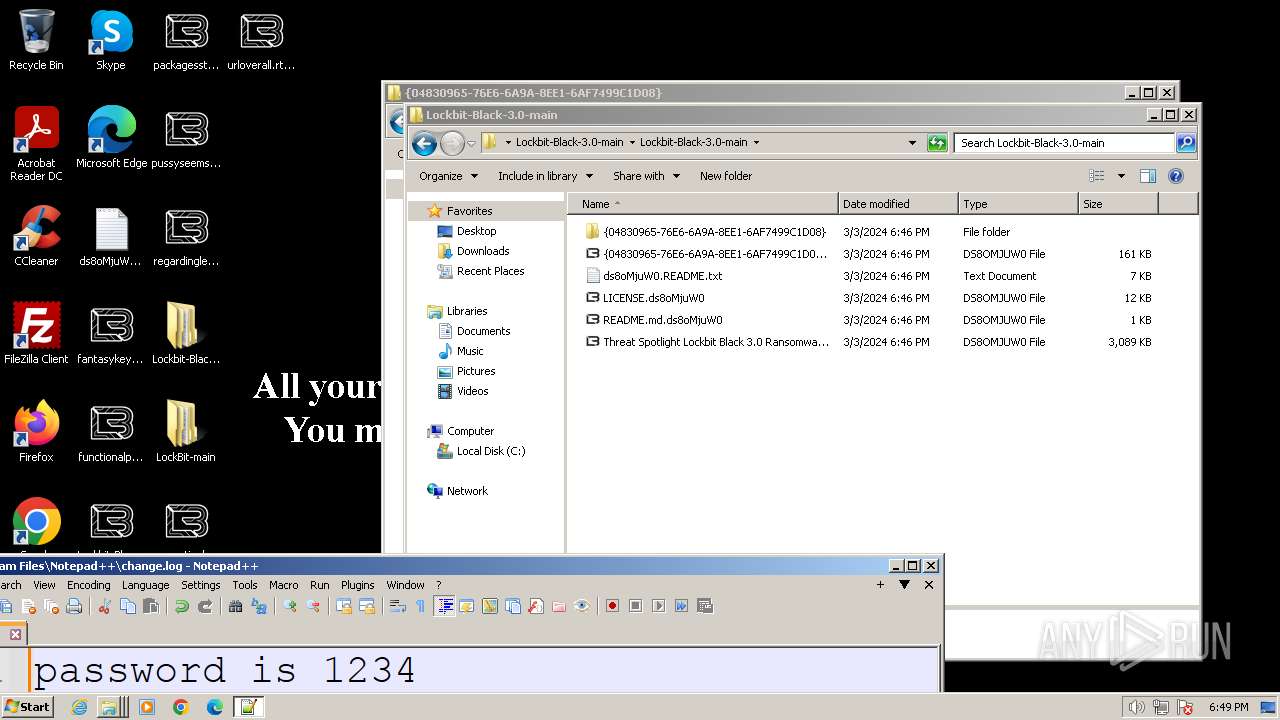This screenshot has height=720, width=1280.
Task: Click the Start button on taskbar
Action: [27, 707]
